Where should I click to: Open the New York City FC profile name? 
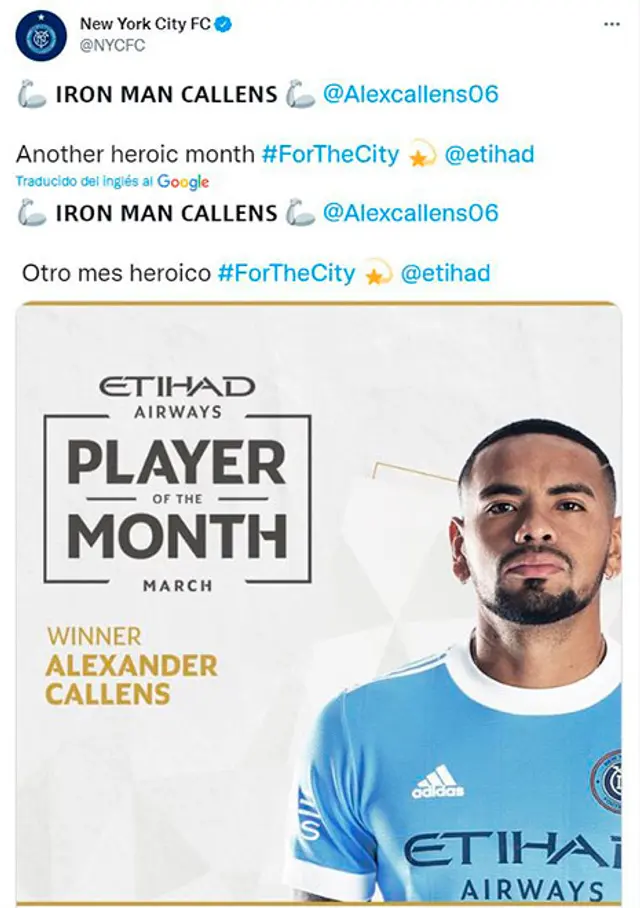[144, 24]
